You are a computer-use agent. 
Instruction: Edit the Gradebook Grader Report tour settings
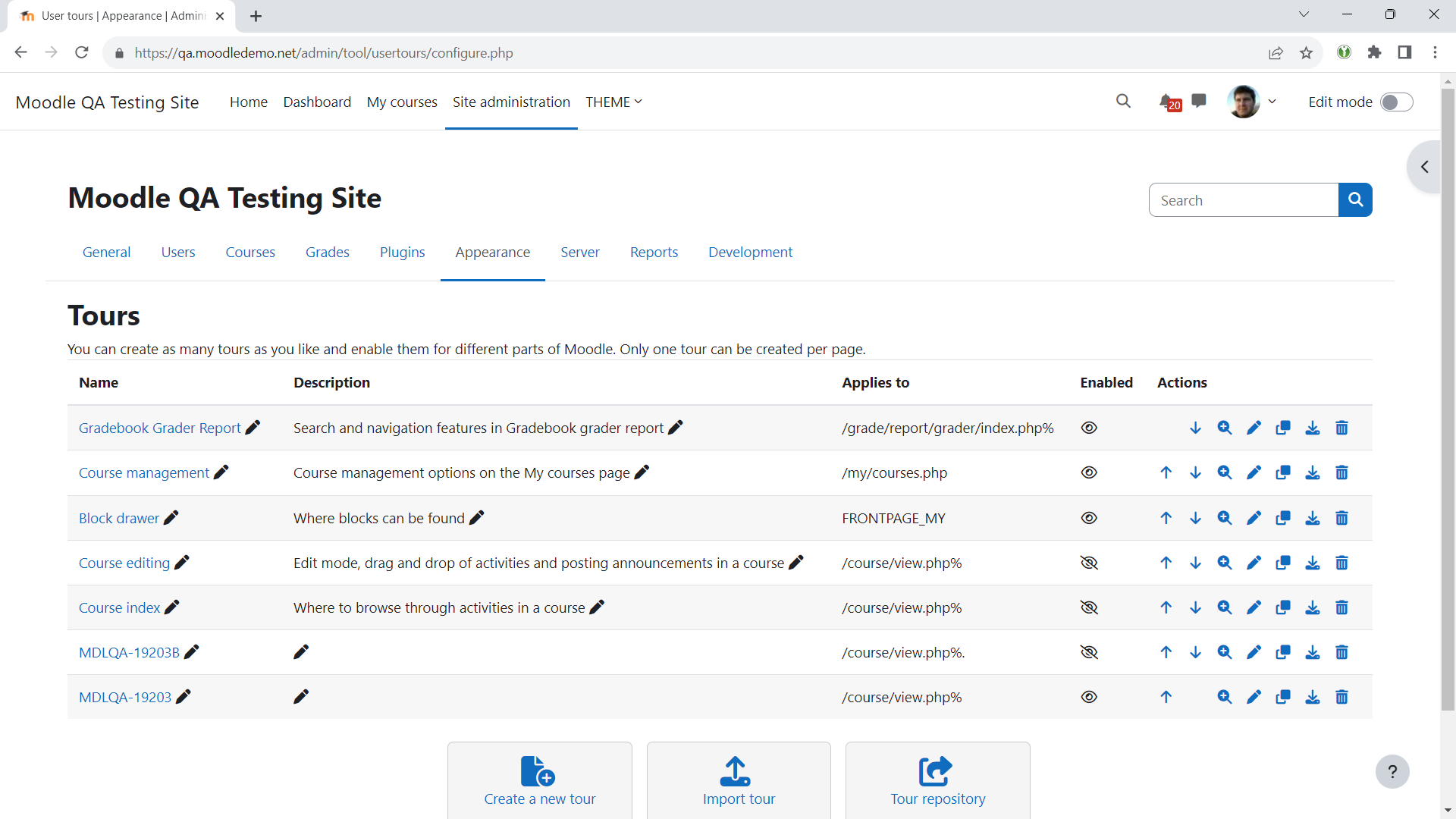click(1254, 428)
